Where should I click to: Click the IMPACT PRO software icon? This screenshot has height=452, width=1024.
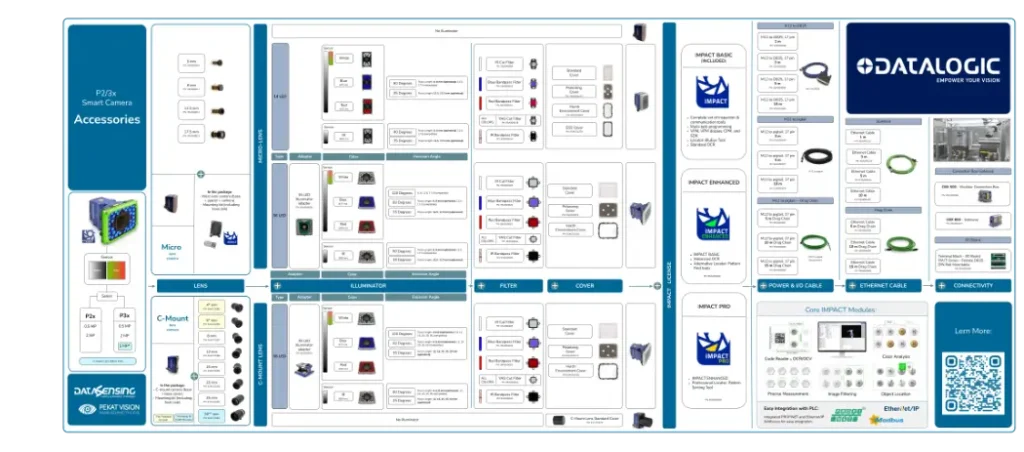coord(712,350)
